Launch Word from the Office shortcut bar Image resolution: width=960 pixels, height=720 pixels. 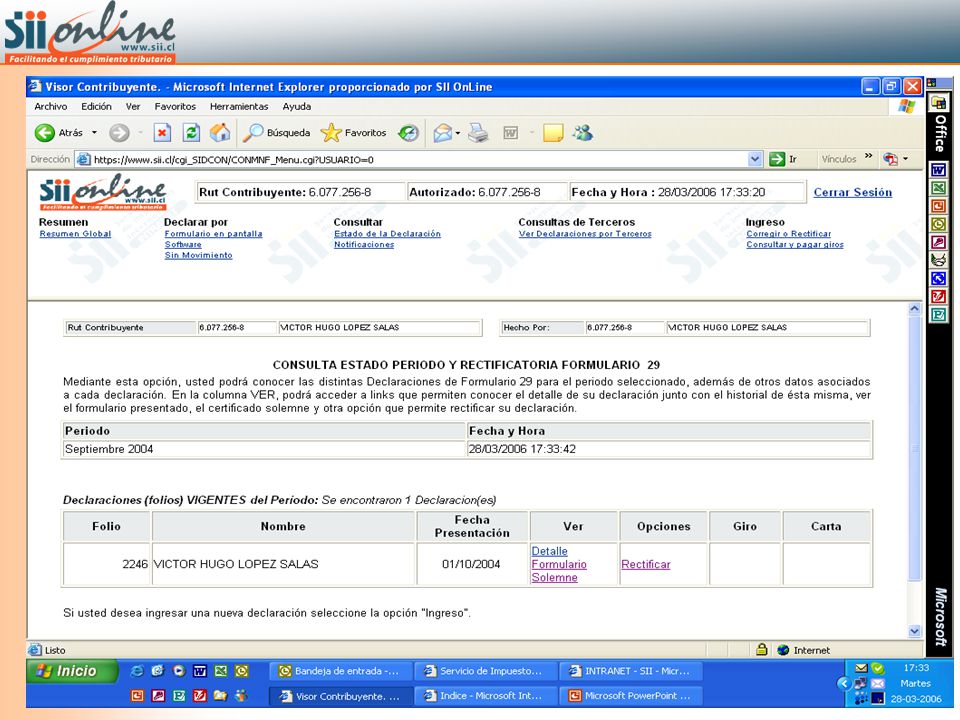click(x=938, y=170)
